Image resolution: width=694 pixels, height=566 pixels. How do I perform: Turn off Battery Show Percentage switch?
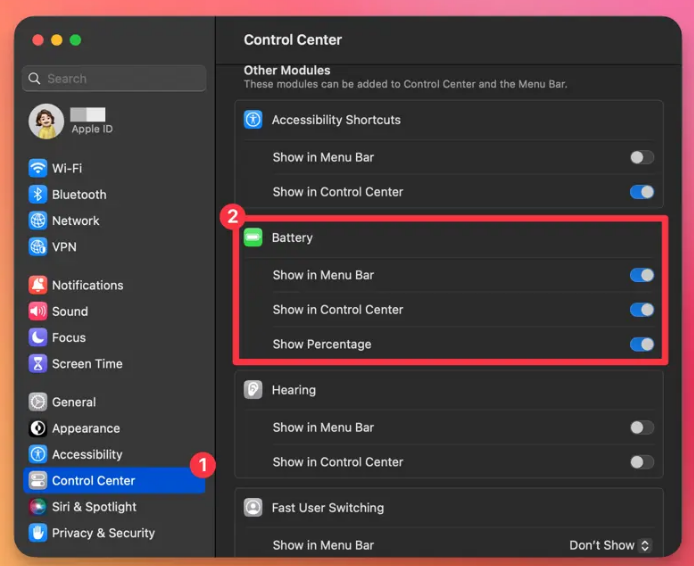click(641, 344)
